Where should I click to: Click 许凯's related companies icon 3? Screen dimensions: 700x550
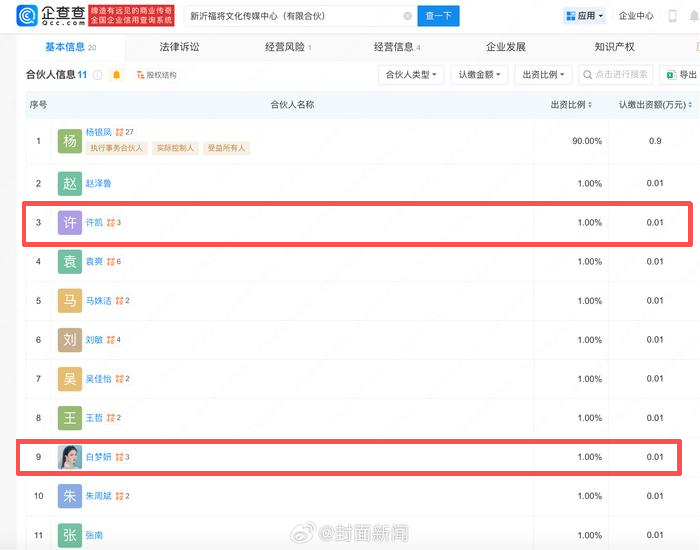click(114, 222)
